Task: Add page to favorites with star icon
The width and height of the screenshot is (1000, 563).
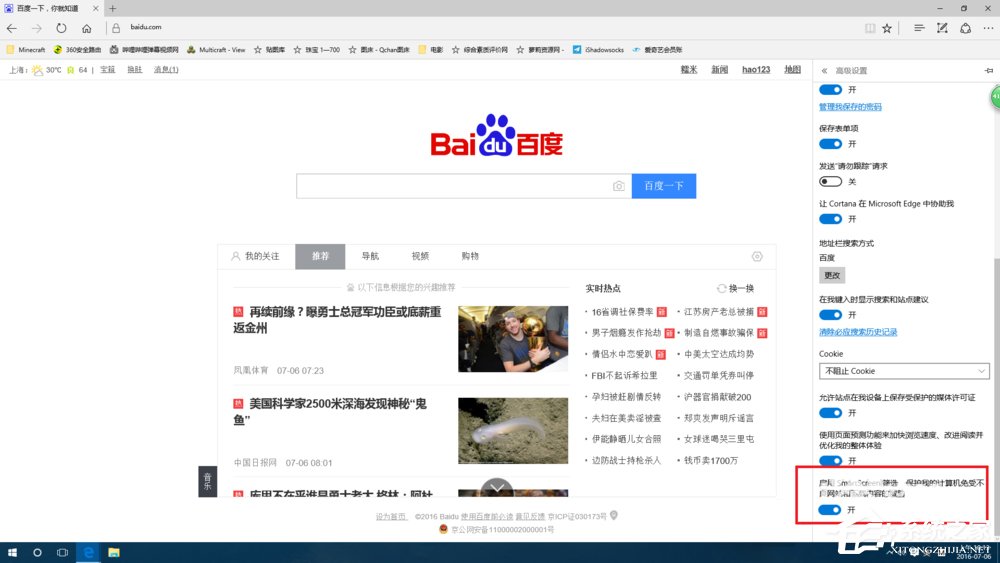Action: 886,28
